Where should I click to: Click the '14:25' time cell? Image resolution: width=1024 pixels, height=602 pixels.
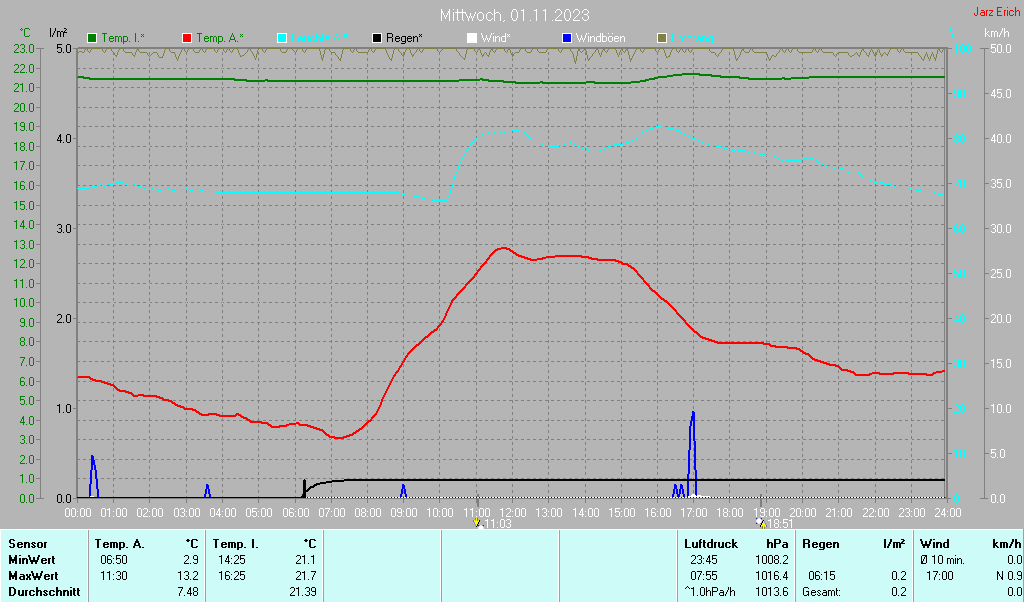coord(232,560)
